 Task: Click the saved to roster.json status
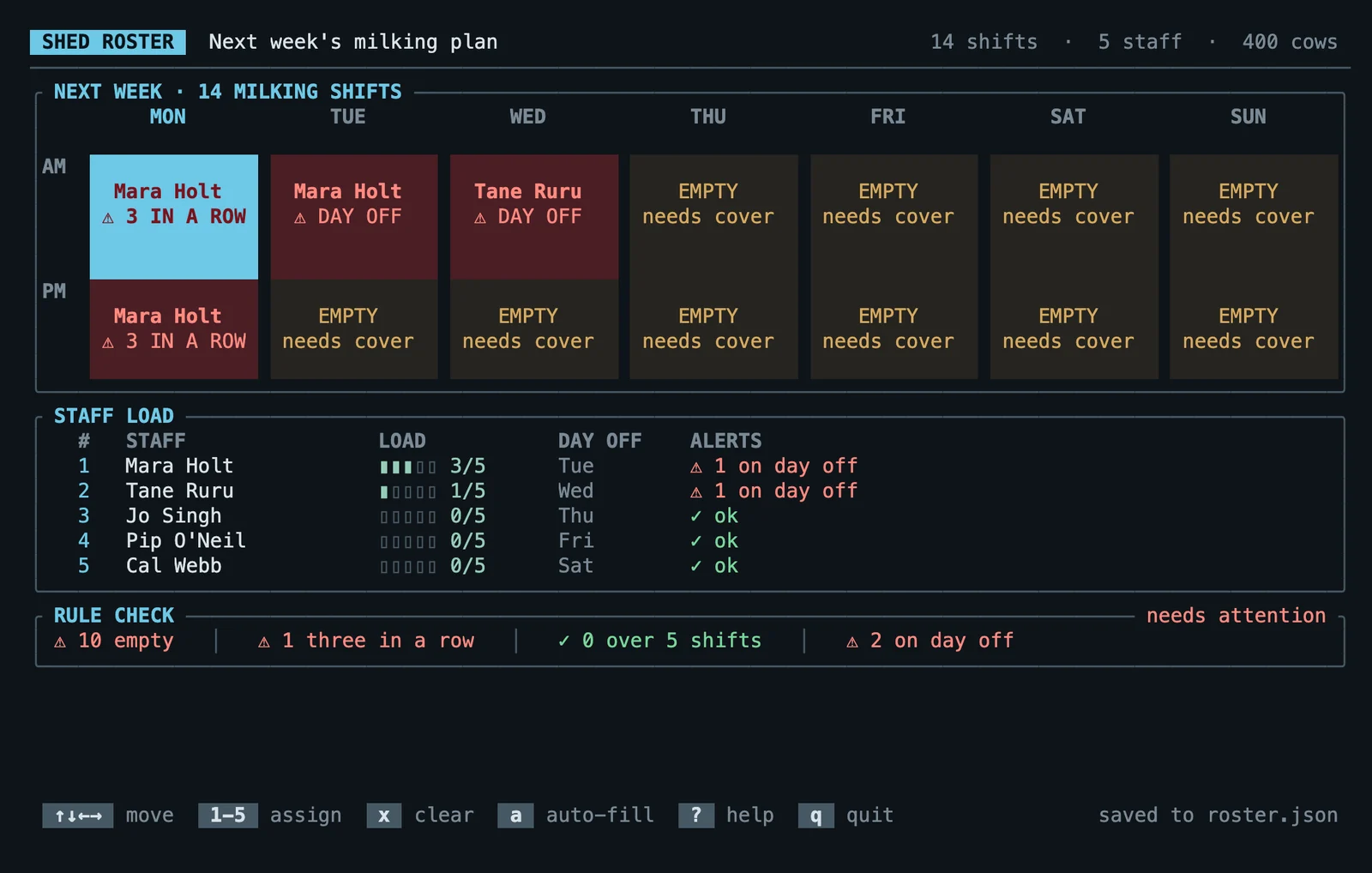click(1219, 816)
